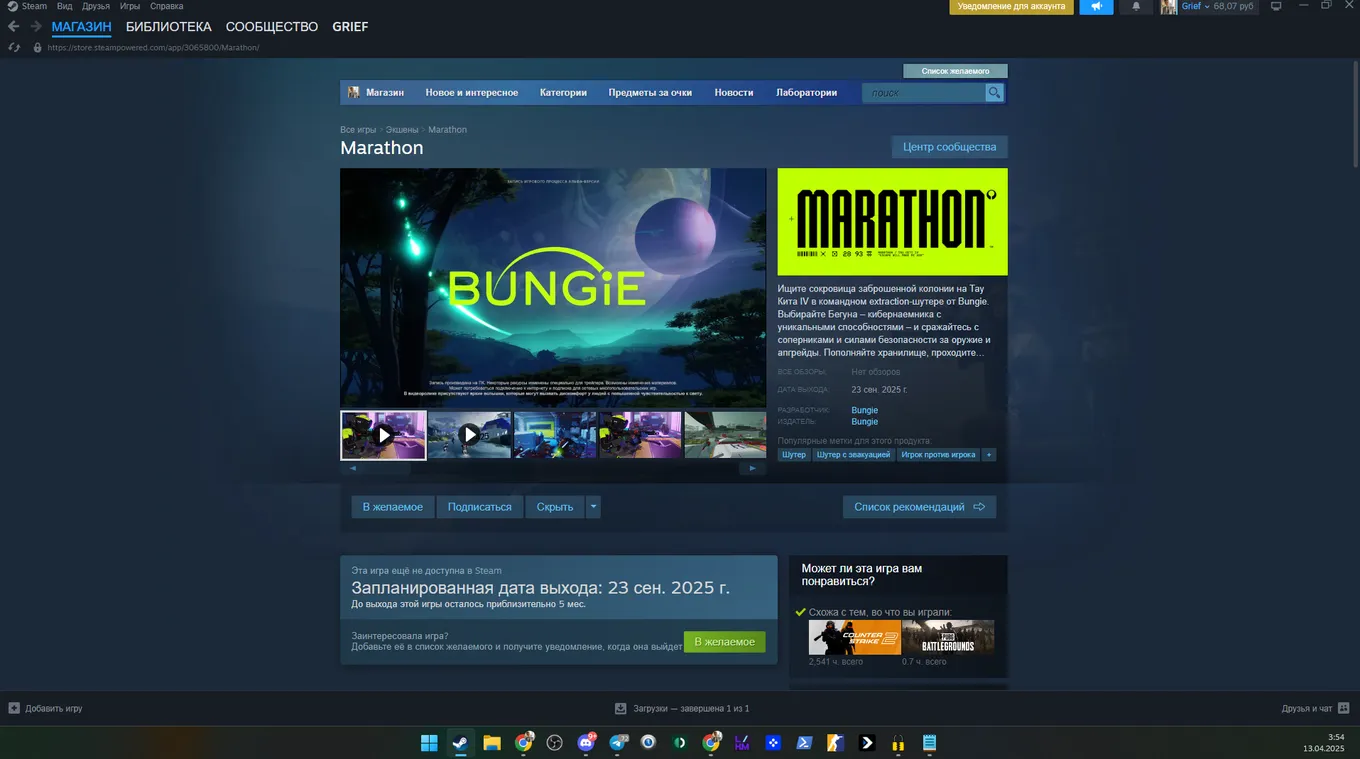Click the yellow padlock taskbar icon
Viewport: 1360px width, 759px height.
click(x=898, y=743)
